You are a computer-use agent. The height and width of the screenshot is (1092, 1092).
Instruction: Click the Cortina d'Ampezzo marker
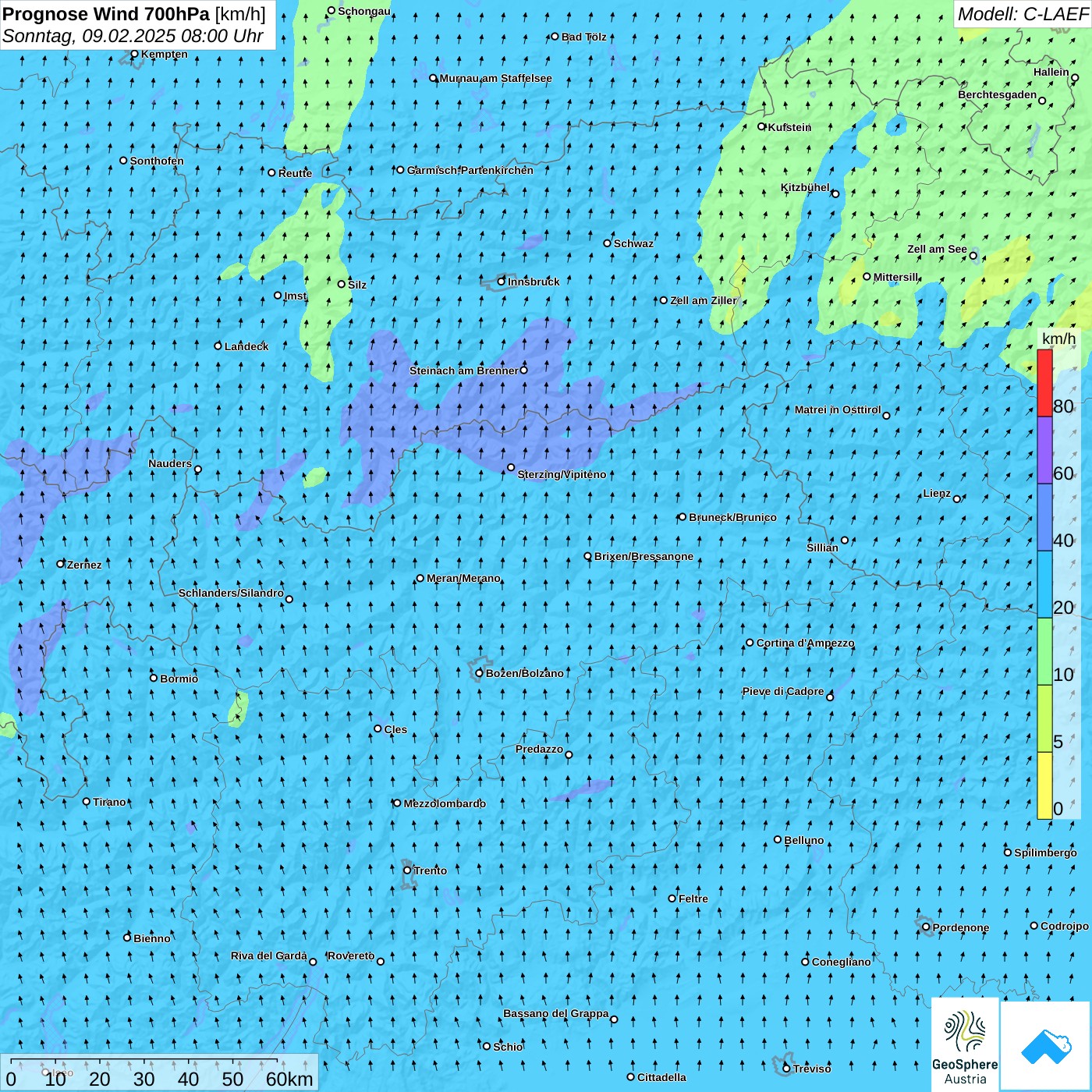[x=750, y=643]
